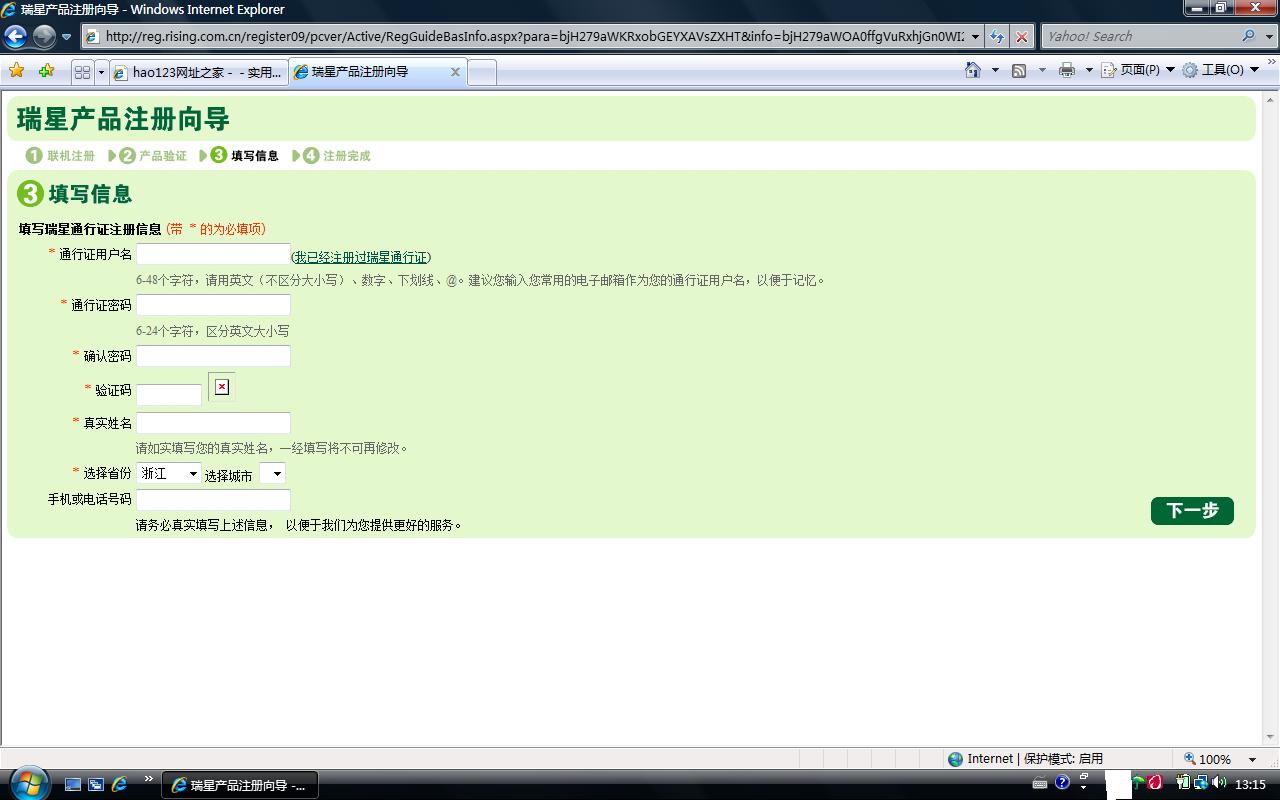1280x800 pixels.
Task: Click the page vertical scrollbar down arrow
Action: [x=1271, y=737]
